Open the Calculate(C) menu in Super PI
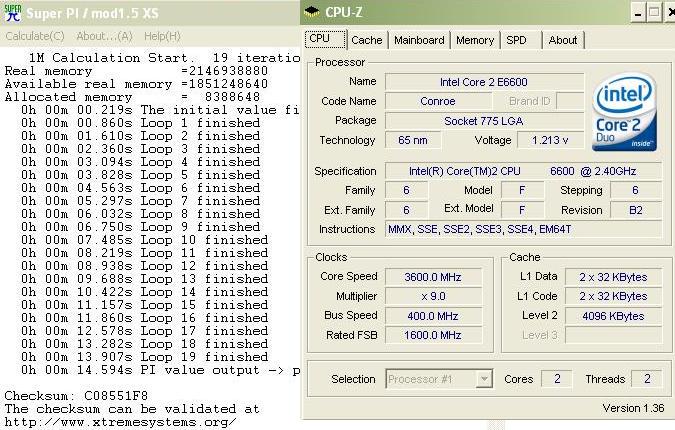 (35, 36)
